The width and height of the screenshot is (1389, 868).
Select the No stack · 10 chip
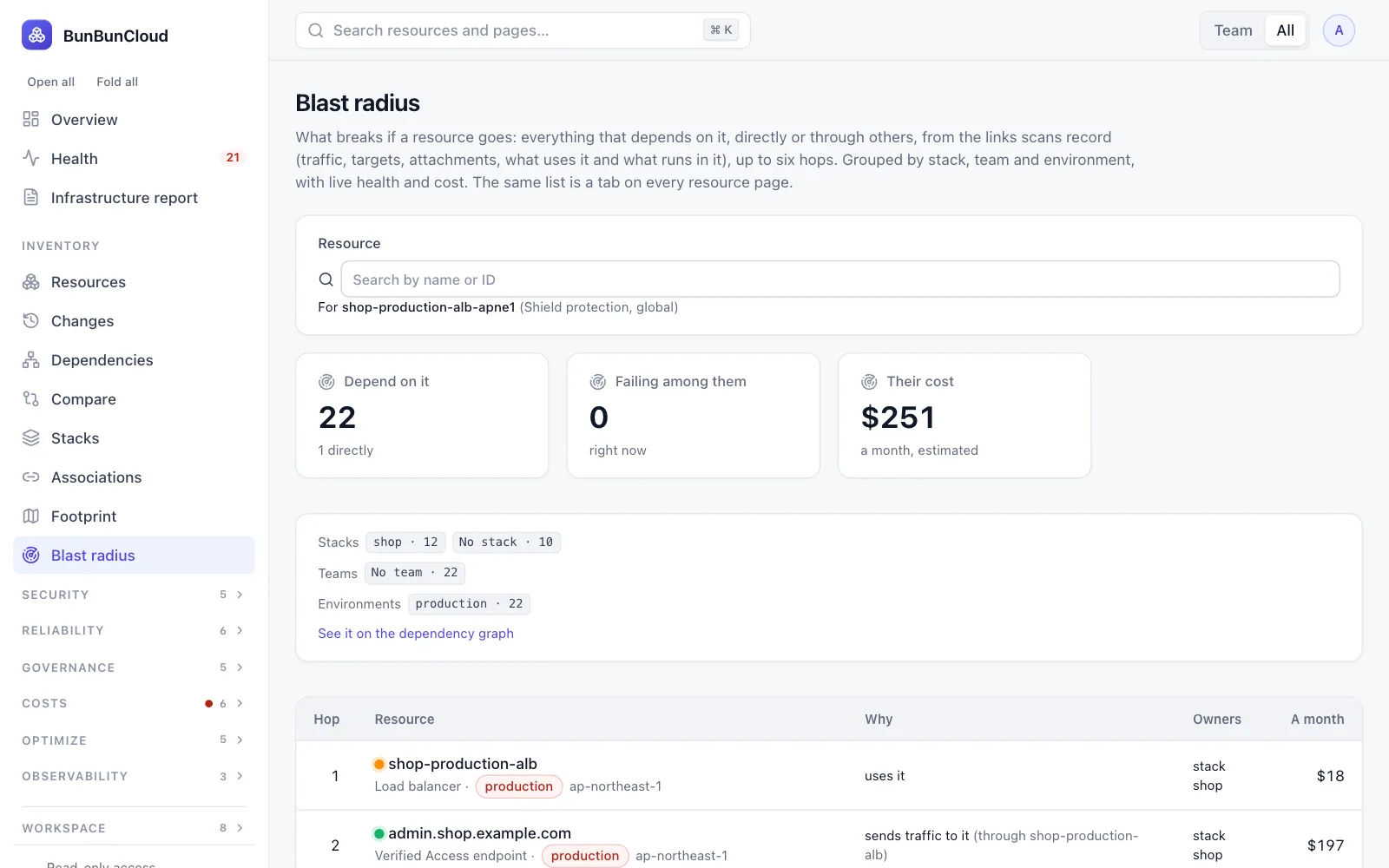point(506,542)
